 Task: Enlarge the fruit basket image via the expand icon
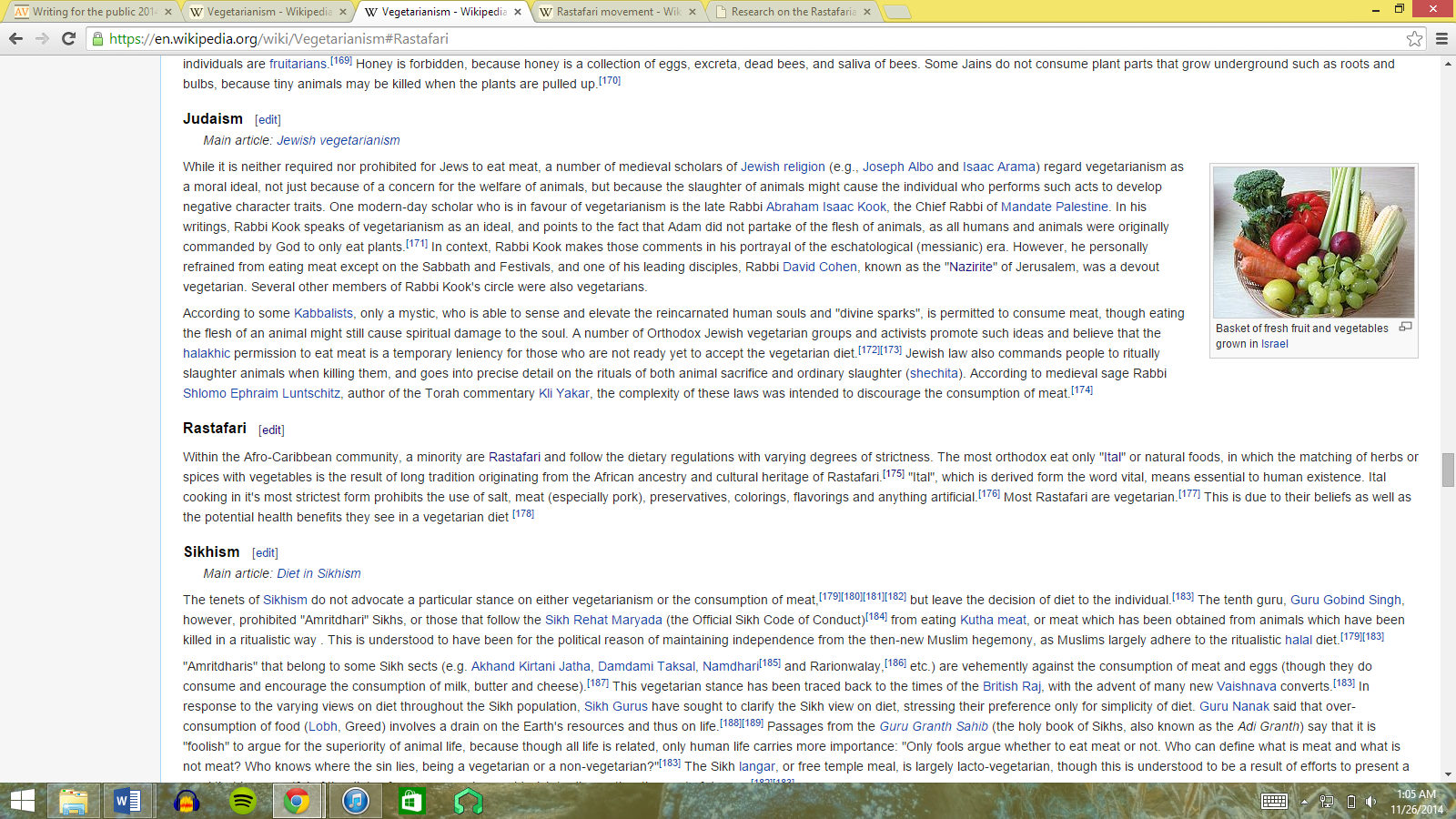pos(1405,327)
